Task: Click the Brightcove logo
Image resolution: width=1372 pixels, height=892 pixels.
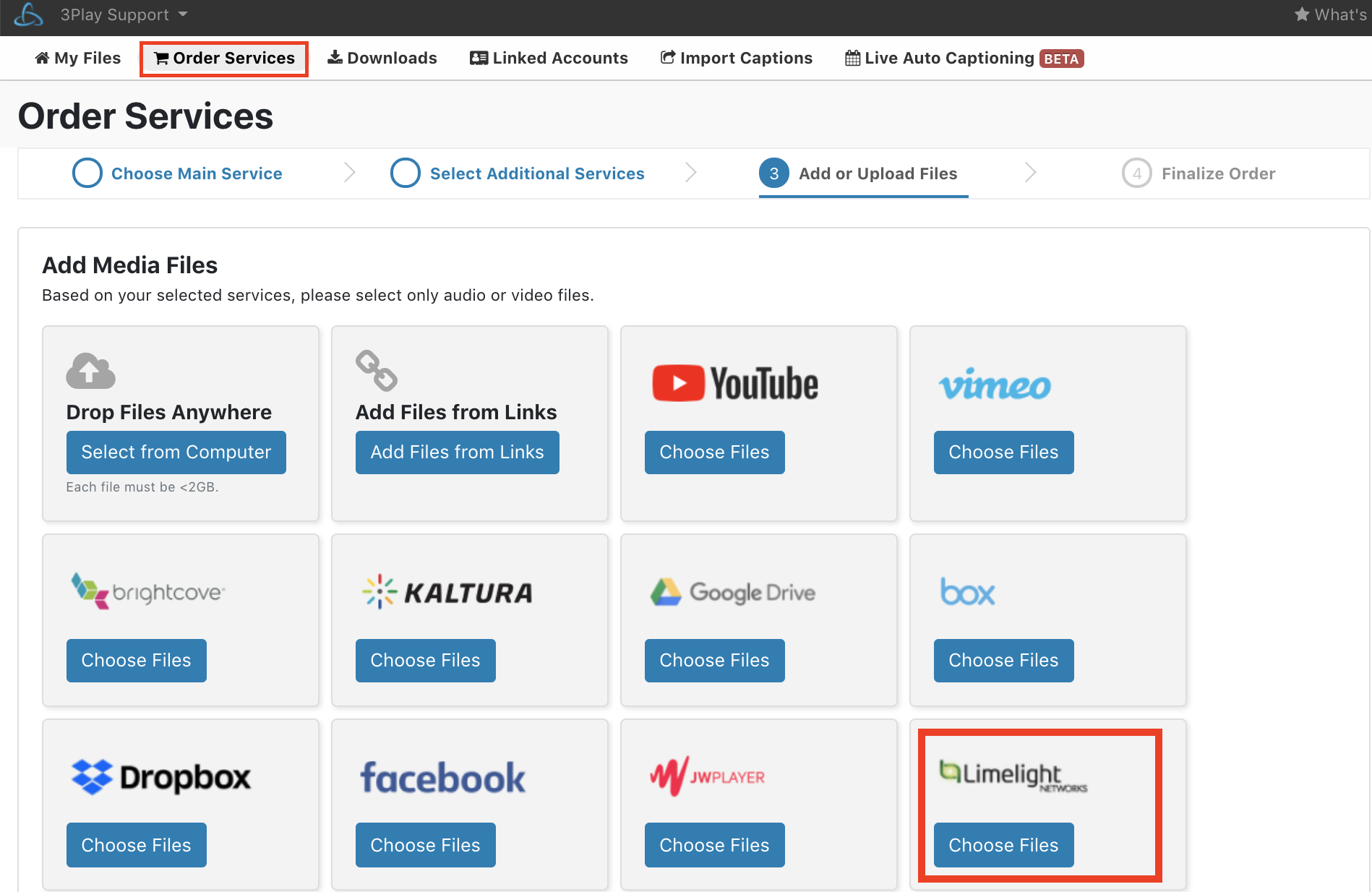Action: [x=148, y=591]
